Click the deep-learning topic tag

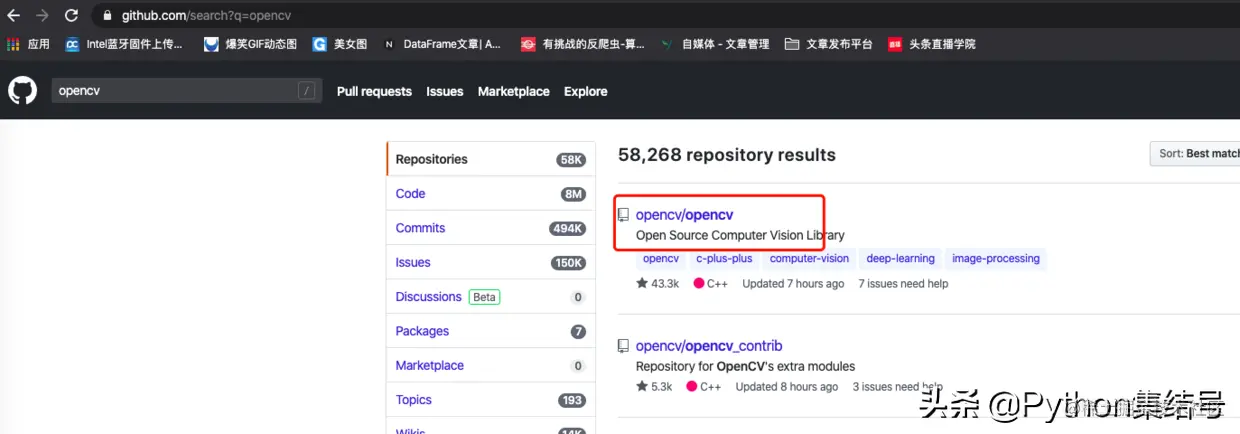pos(901,258)
